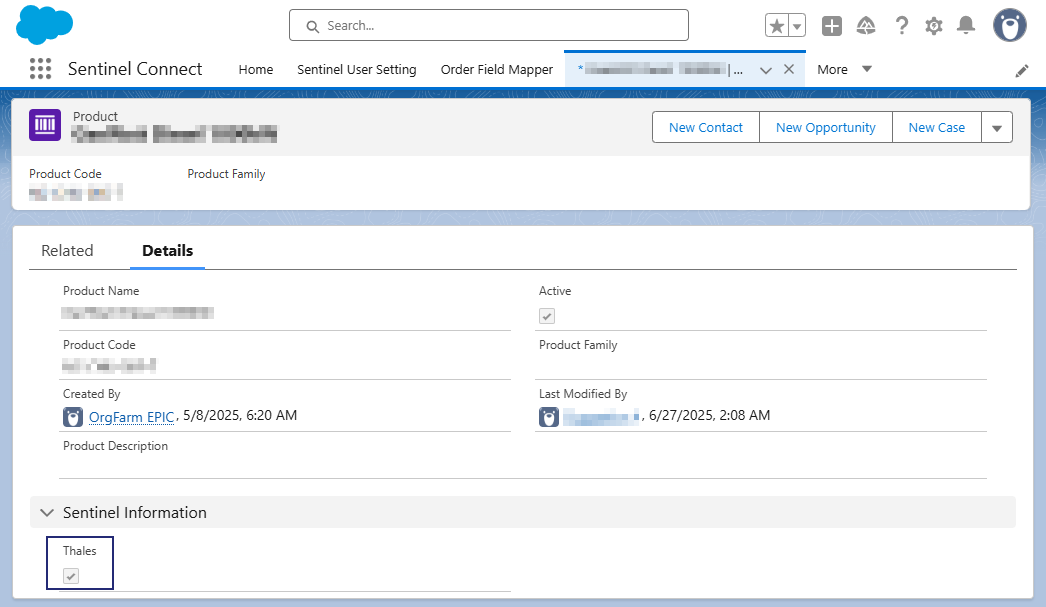Open the App Launcher grid icon
Screen dimensions: 1046x607
tap(40, 69)
